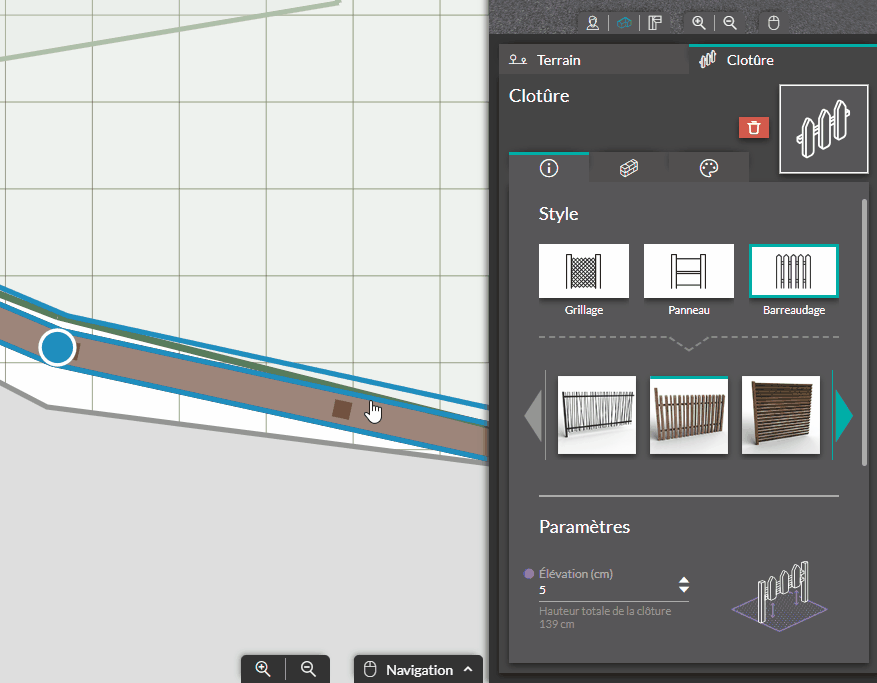Select the black metal fence thumbnail

(597, 415)
